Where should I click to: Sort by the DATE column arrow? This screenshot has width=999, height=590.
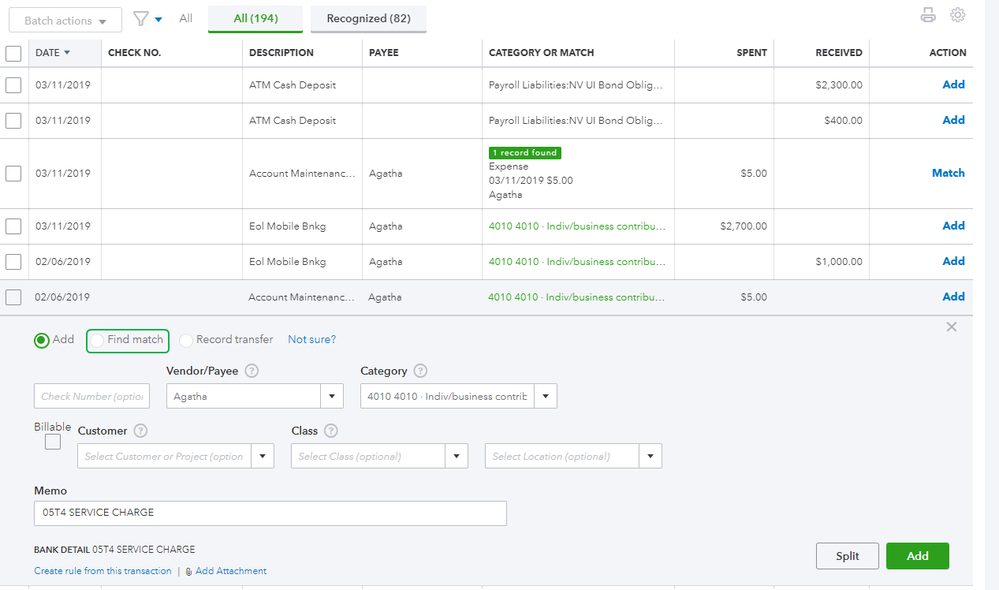[x=67, y=53]
